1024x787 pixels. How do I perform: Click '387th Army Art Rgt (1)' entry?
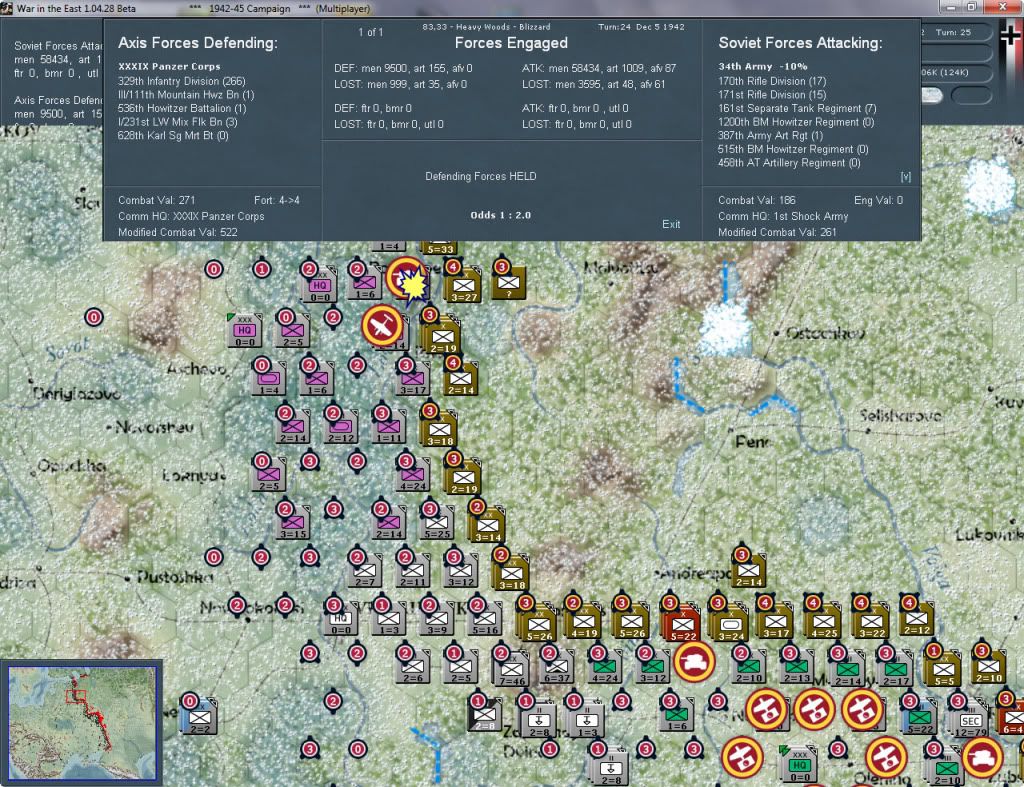pyautogui.click(x=770, y=136)
